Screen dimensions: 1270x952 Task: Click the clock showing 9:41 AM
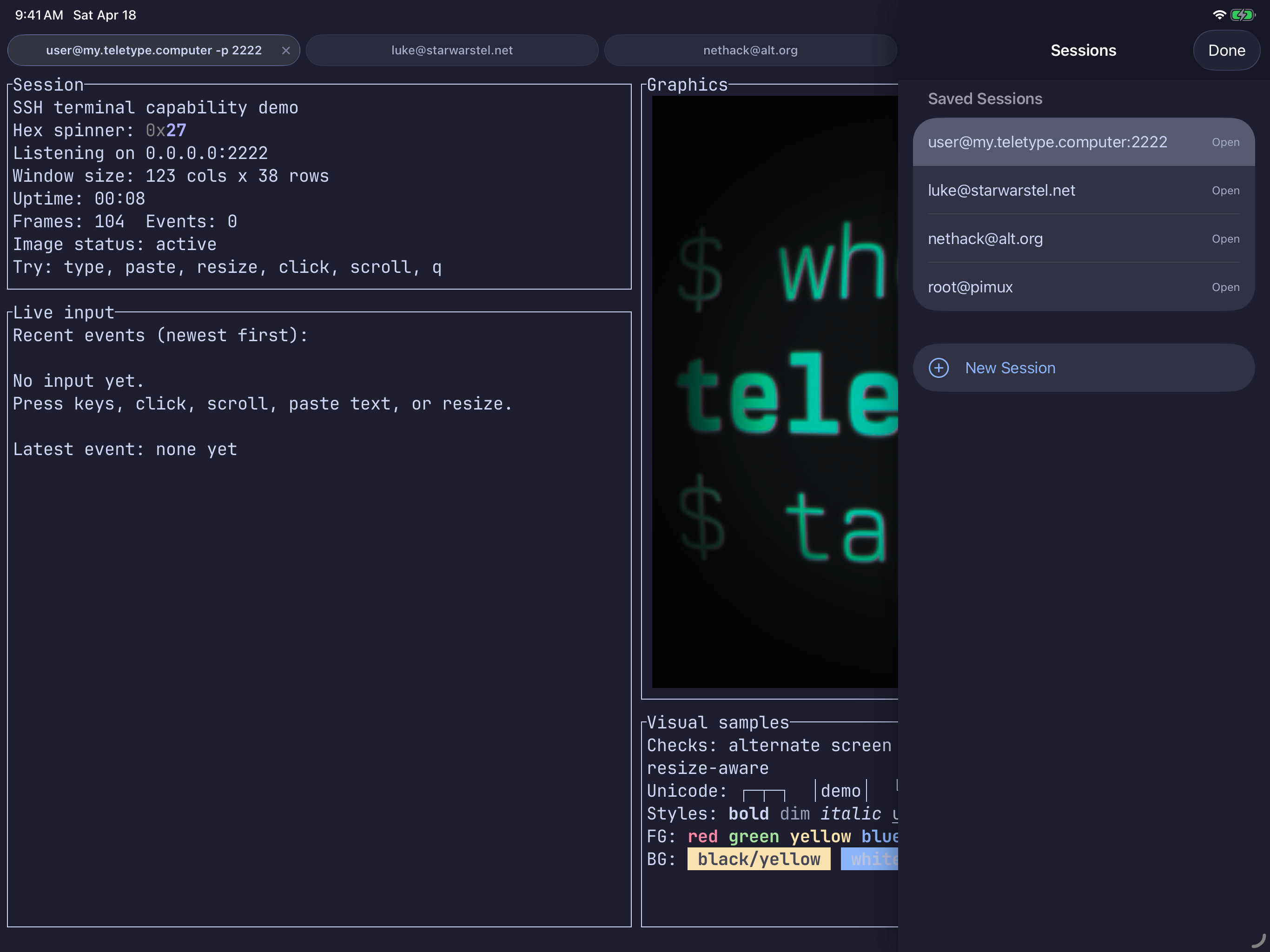[x=39, y=15]
